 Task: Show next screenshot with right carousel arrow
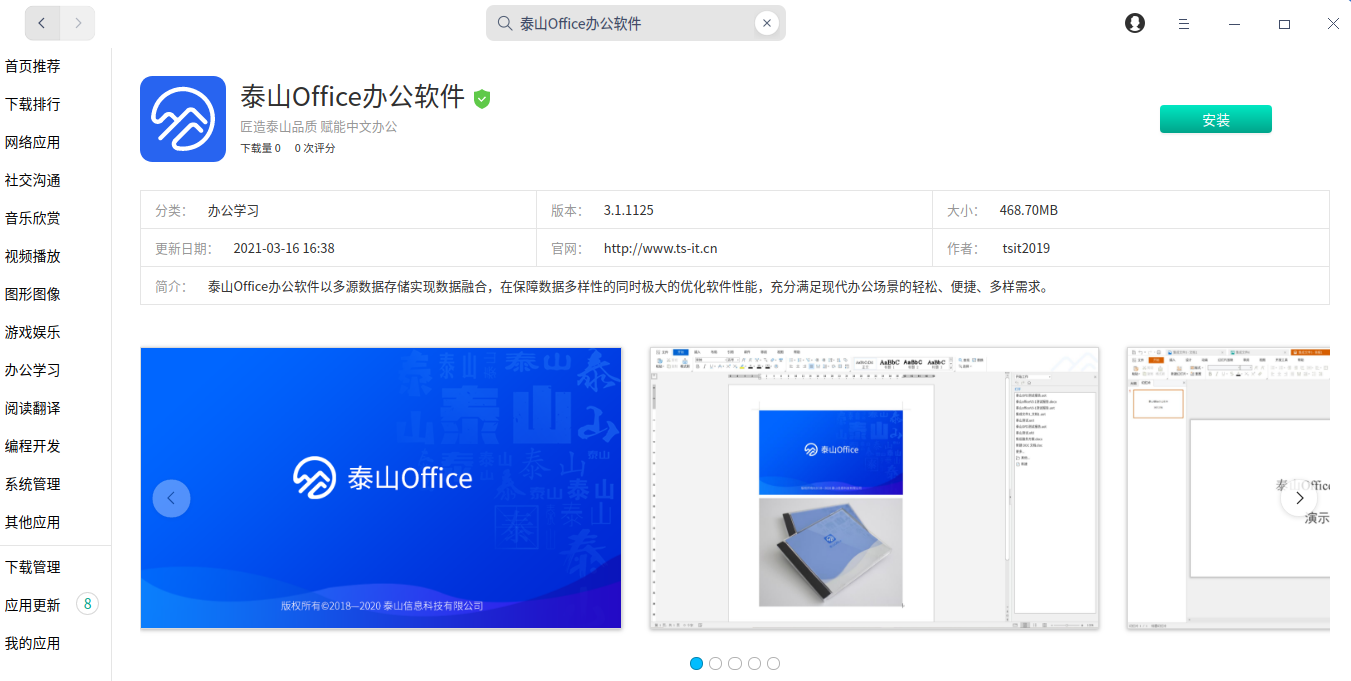click(1299, 498)
